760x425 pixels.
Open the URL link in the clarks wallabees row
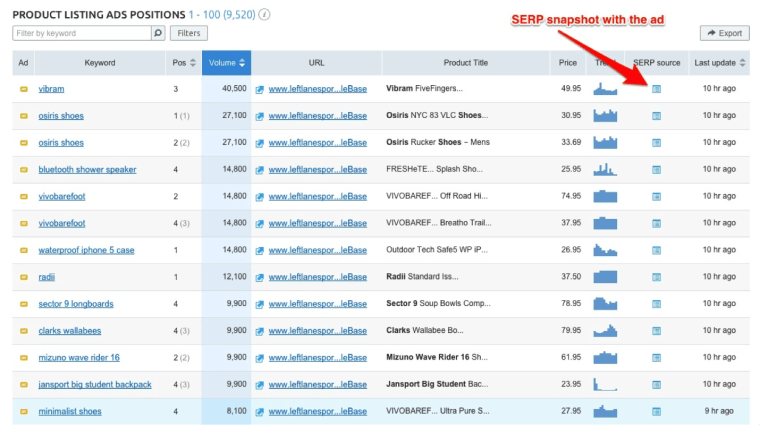[x=317, y=331]
